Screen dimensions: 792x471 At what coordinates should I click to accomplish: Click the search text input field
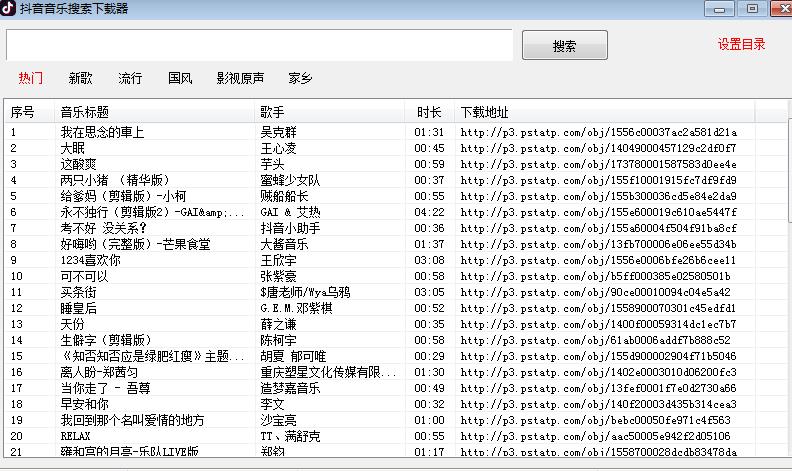pos(259,45)
